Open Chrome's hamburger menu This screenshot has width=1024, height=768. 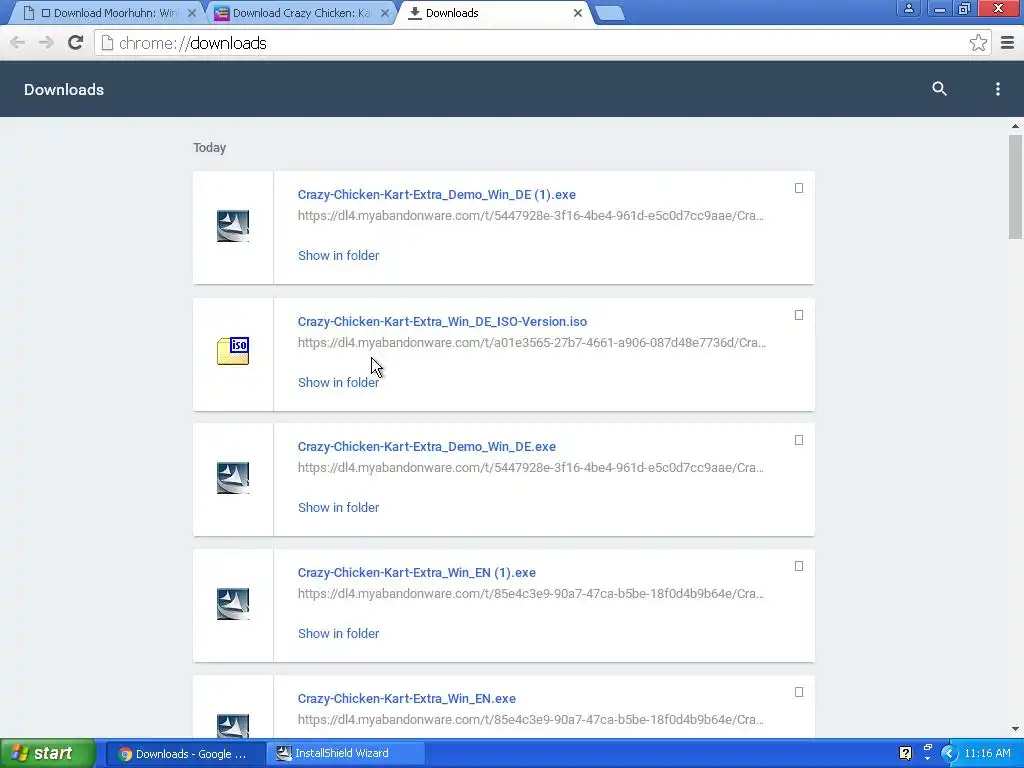click(x=1007, y=43)
